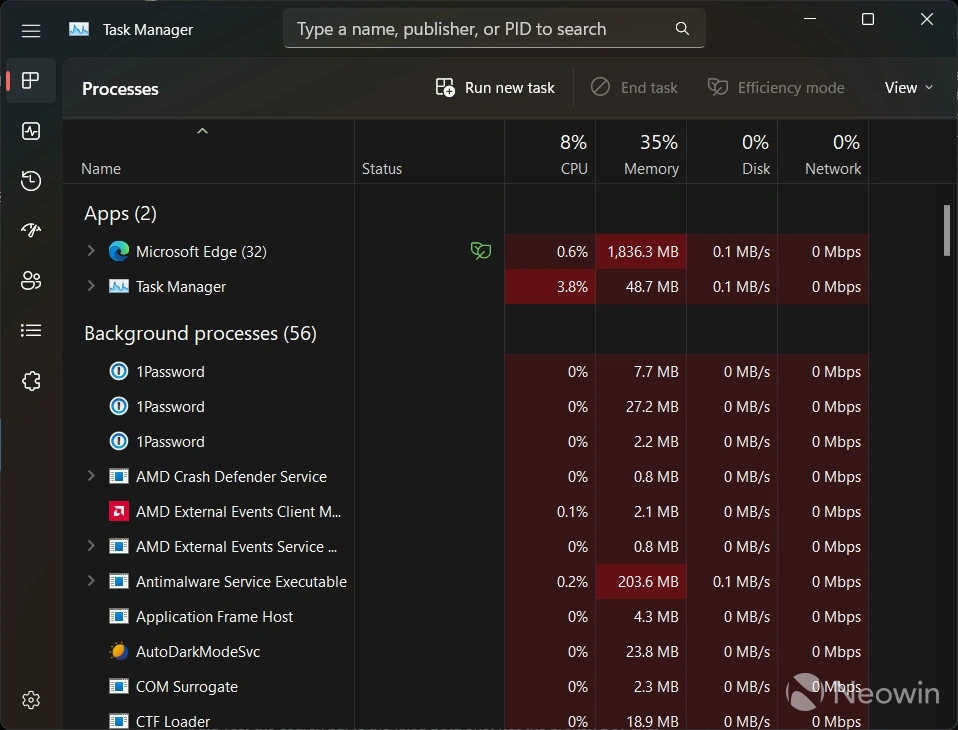958x730 pixels.
Task: Select the 1Password row using 27.2 MB
Action: [x=466, y=407]
